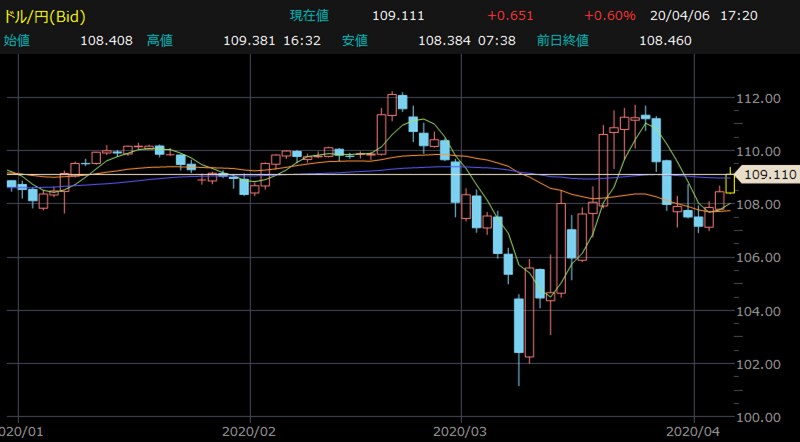Click the 始値 opening price label
800x442 pixels.
19,41
